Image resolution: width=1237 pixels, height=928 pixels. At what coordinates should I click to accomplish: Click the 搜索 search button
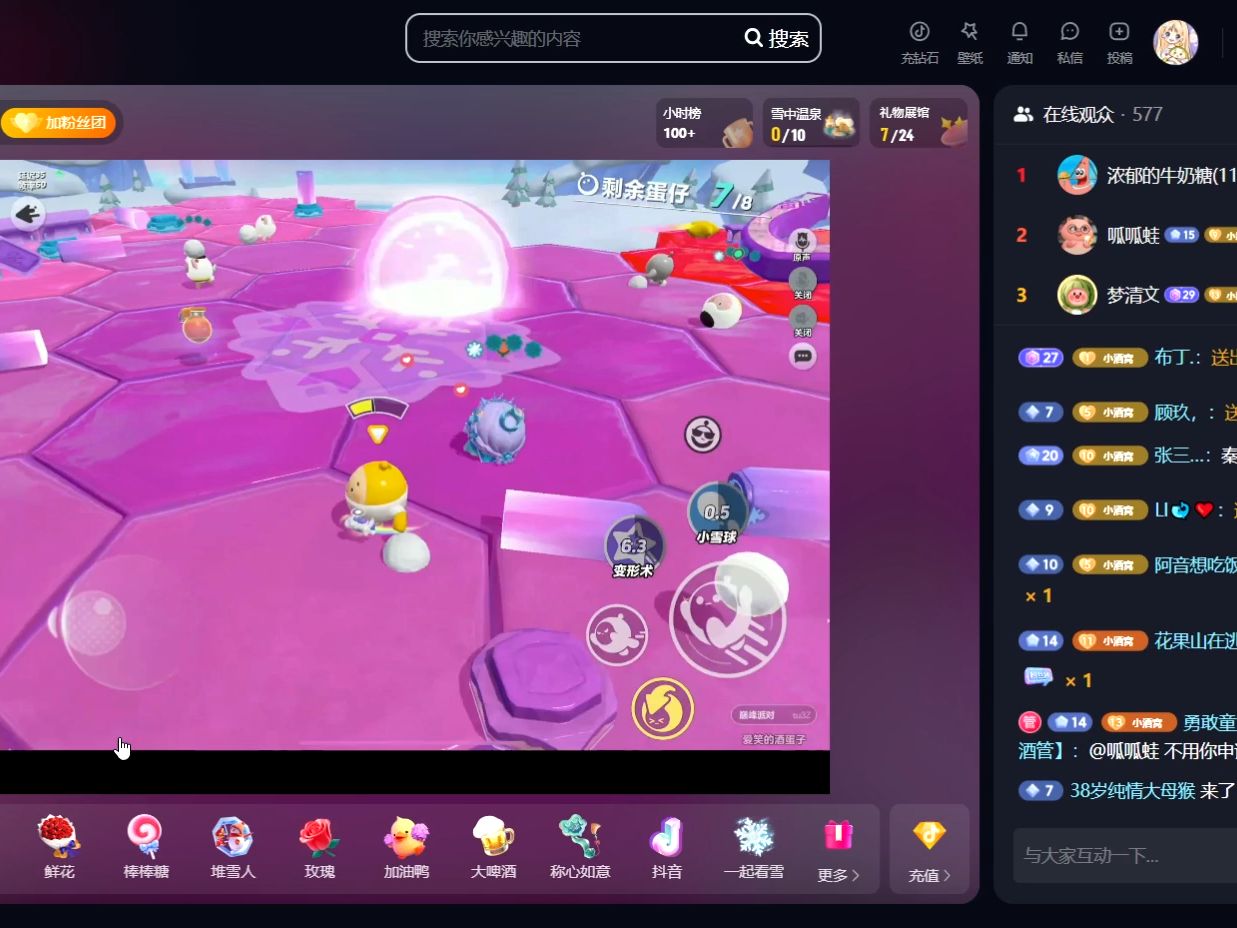pyautogui.click(x=777, y=38)
